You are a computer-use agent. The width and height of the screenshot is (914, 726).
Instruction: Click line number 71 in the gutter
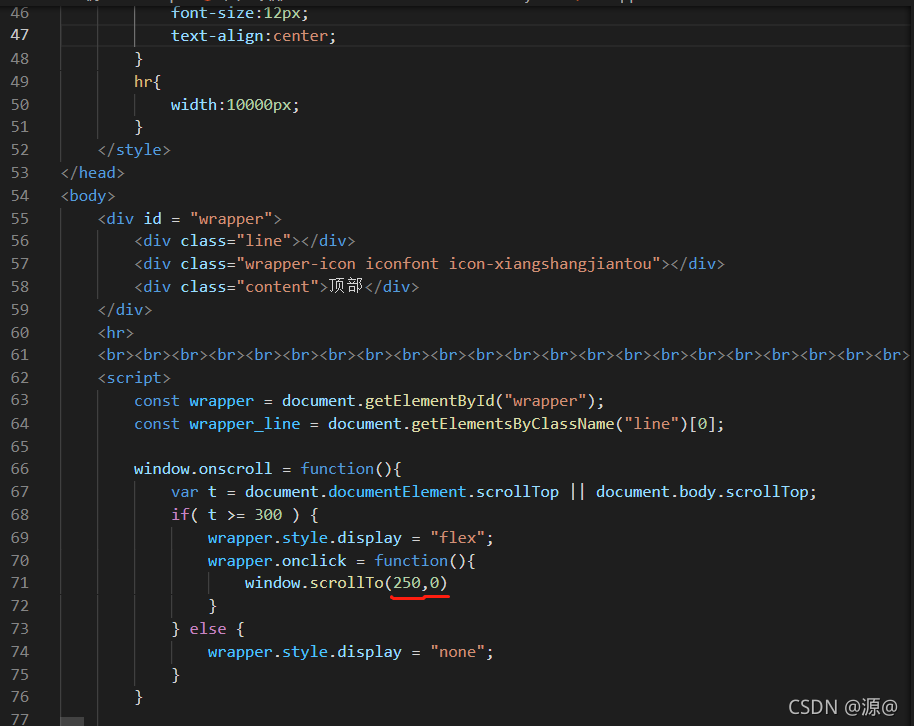[x=19, y=583]
